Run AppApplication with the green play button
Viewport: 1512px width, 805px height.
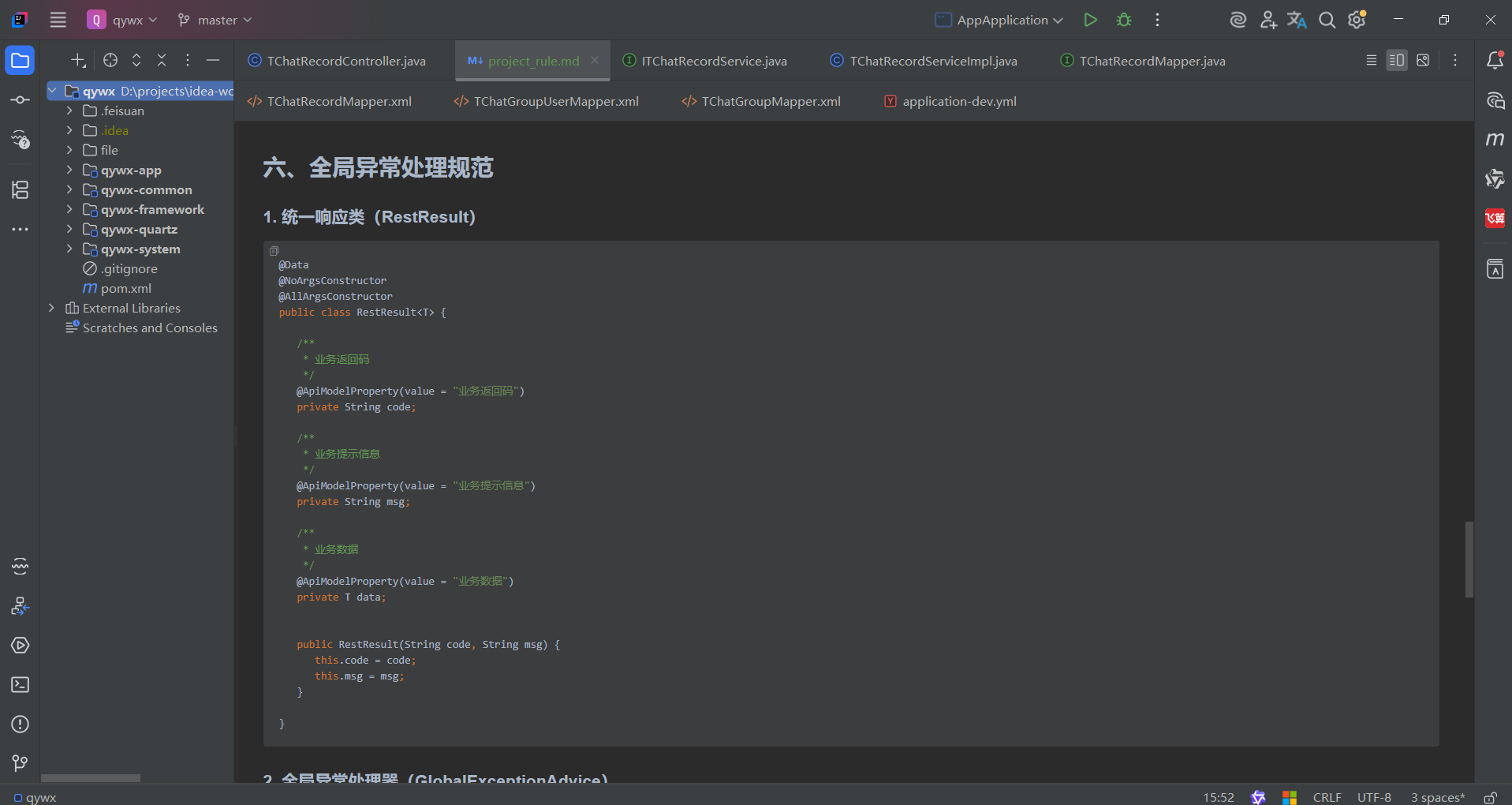1090,20
